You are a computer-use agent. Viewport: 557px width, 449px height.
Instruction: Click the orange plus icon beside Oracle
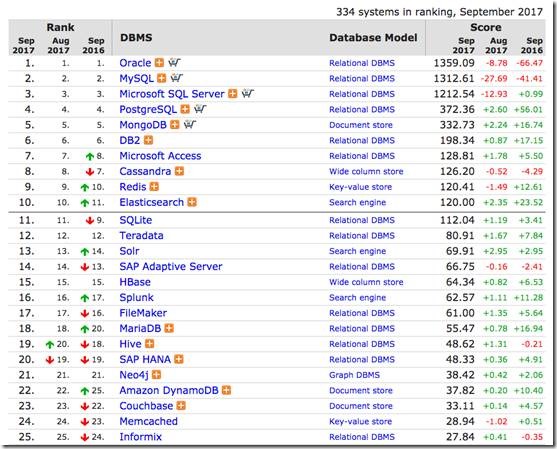coord(159,63)
